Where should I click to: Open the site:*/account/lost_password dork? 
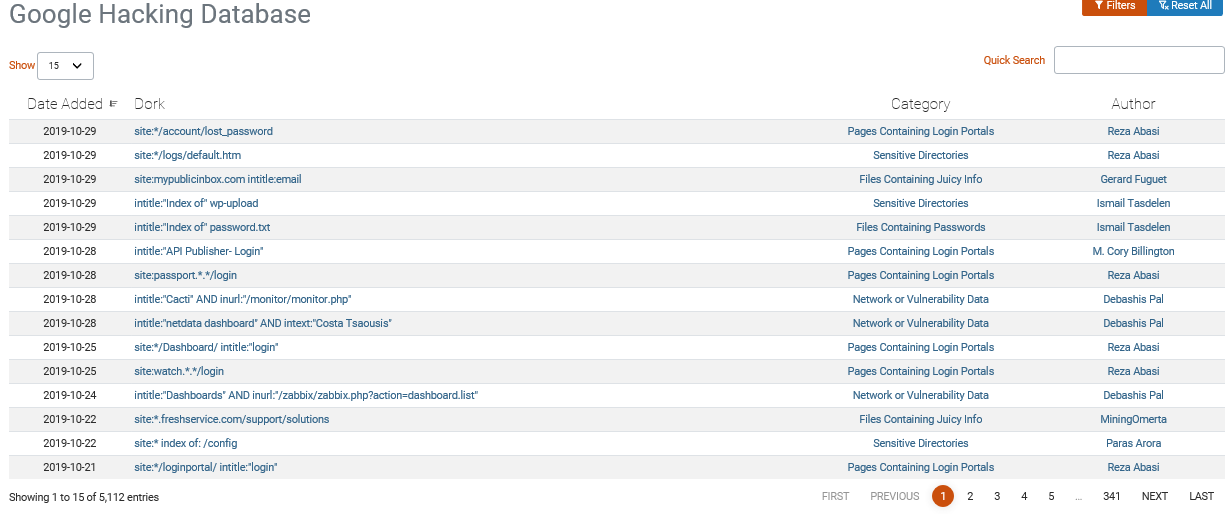[203, 131]
